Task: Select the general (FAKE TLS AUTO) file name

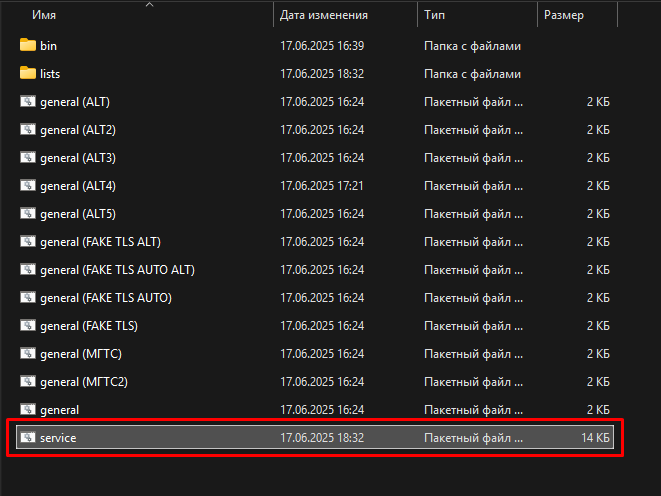Action: tap(106, 298)
